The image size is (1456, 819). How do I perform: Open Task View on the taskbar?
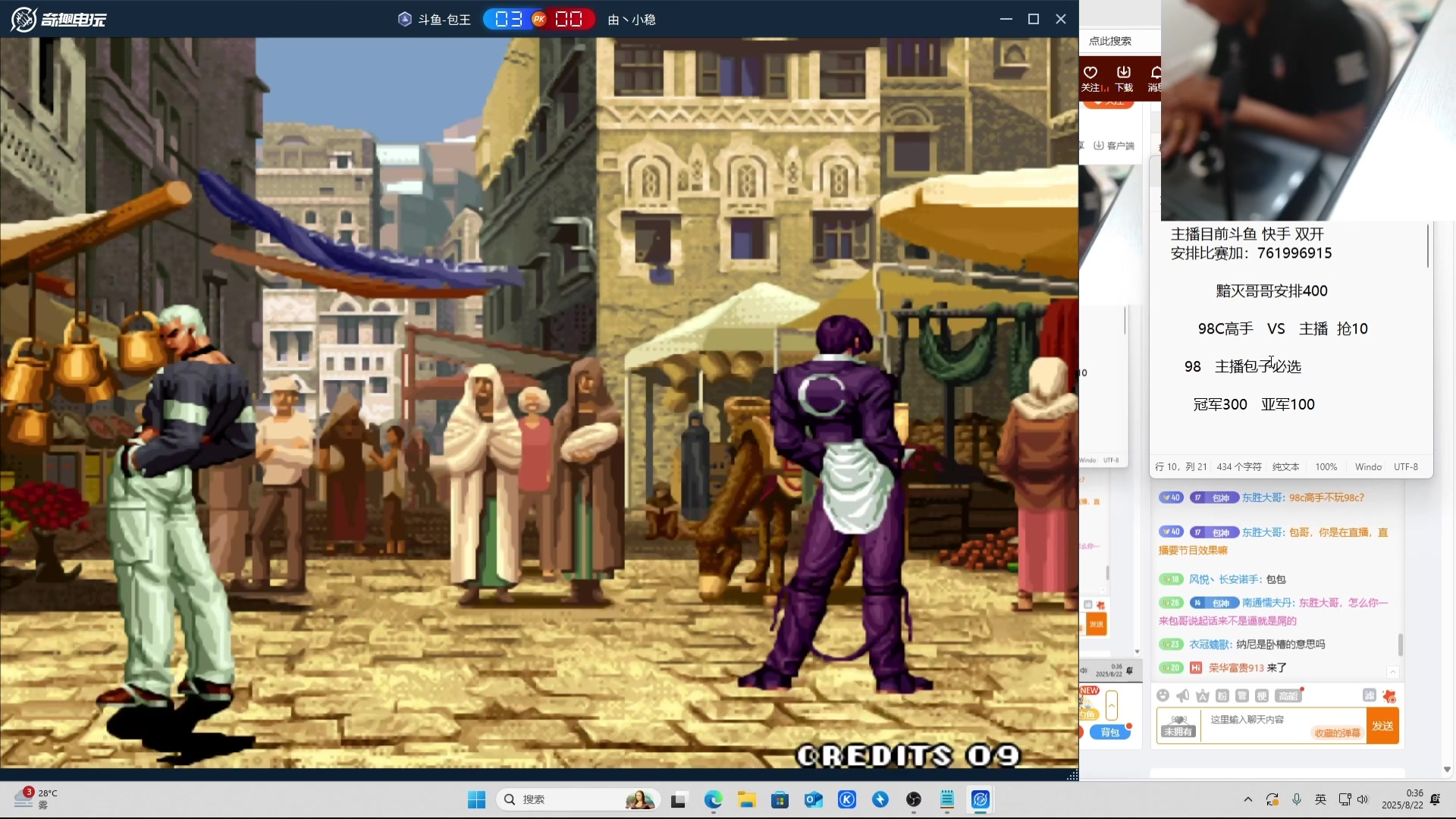tap(678, 799)
